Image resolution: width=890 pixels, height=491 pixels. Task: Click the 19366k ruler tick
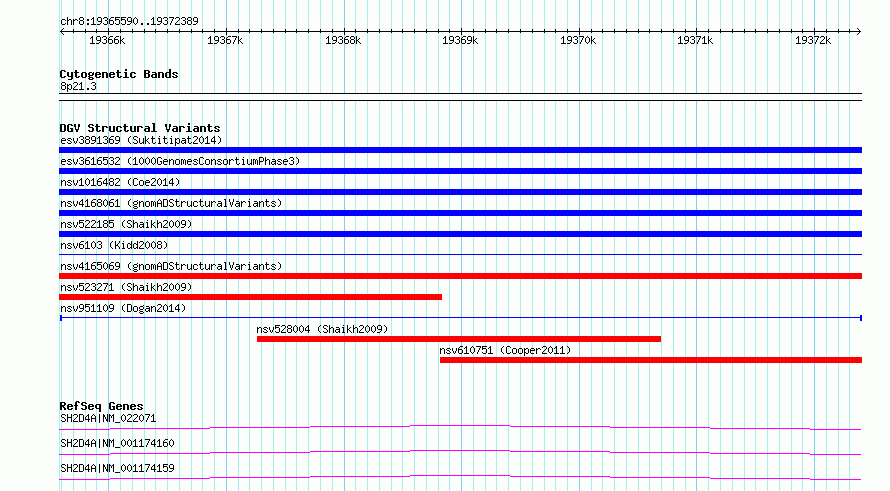tap(107, 40)
